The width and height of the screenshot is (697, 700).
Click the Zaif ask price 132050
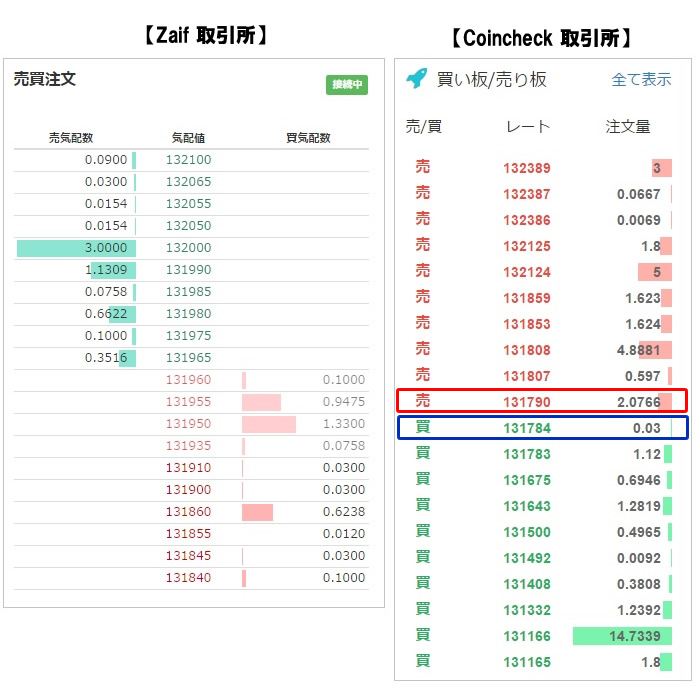[188, 225]
